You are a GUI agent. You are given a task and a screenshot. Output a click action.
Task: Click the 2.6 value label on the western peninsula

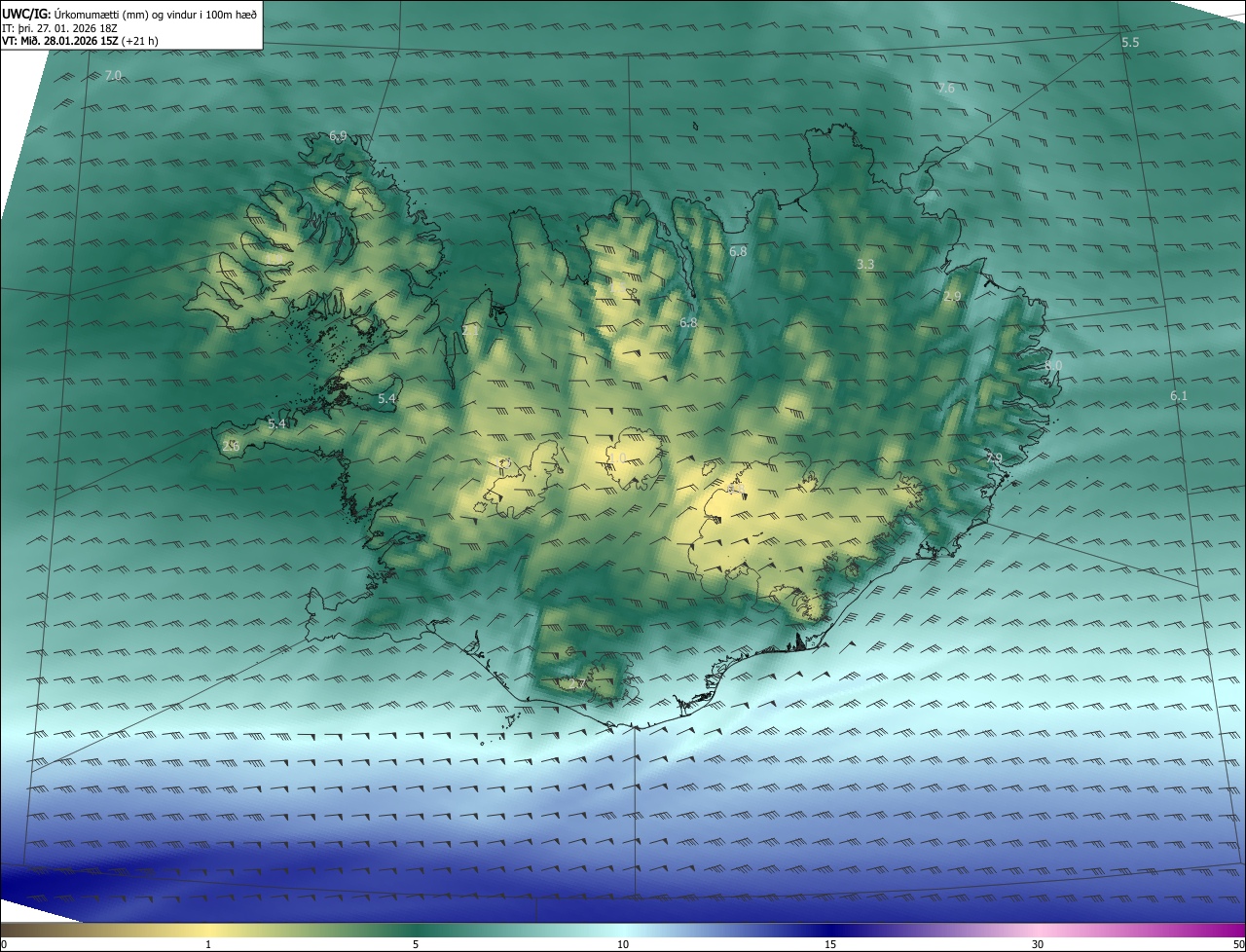click(x=231, y=446)
